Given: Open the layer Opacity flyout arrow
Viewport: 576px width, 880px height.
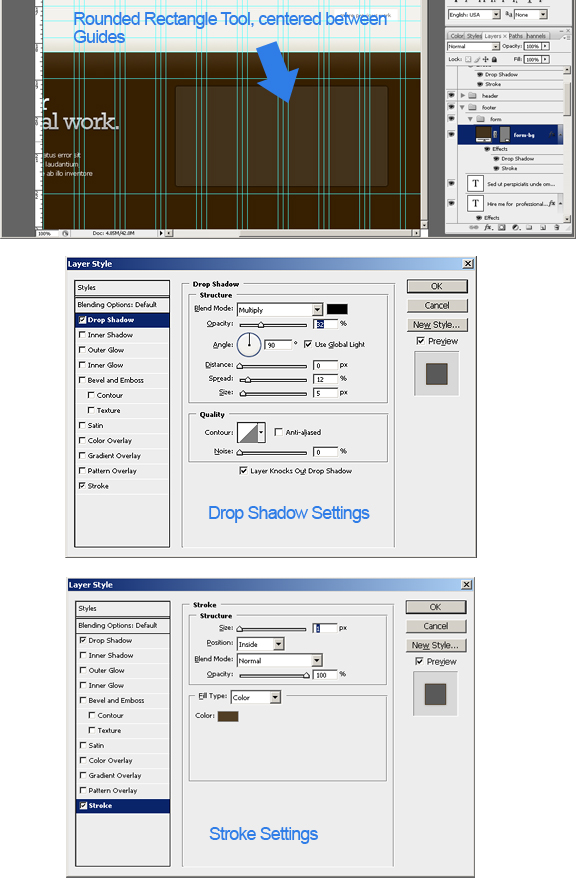Looking at the screenshot, I should [x=545, y=46].
